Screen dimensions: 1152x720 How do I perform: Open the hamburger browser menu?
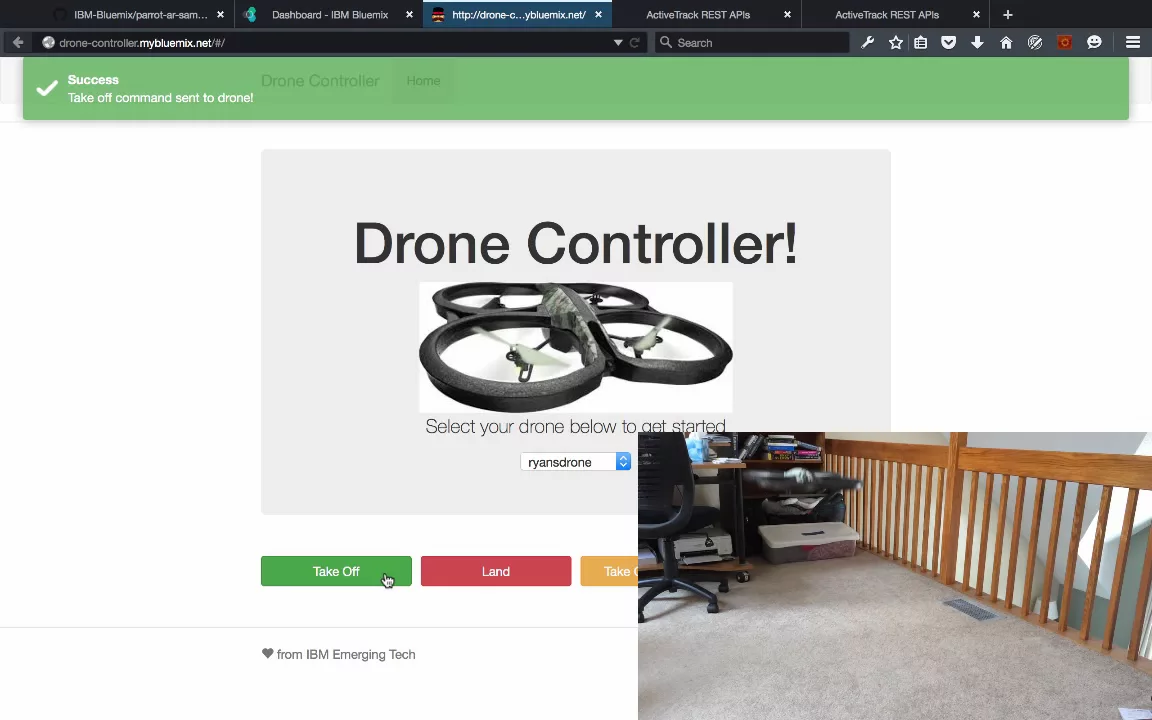click(x=1133, y=43)
